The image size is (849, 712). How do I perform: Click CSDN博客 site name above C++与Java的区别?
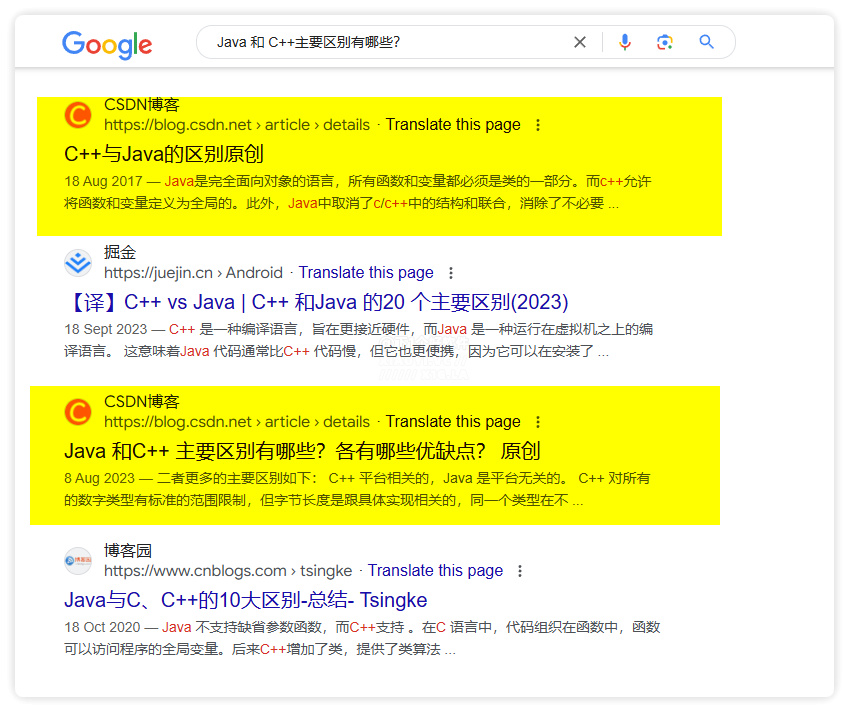[141, 104]
